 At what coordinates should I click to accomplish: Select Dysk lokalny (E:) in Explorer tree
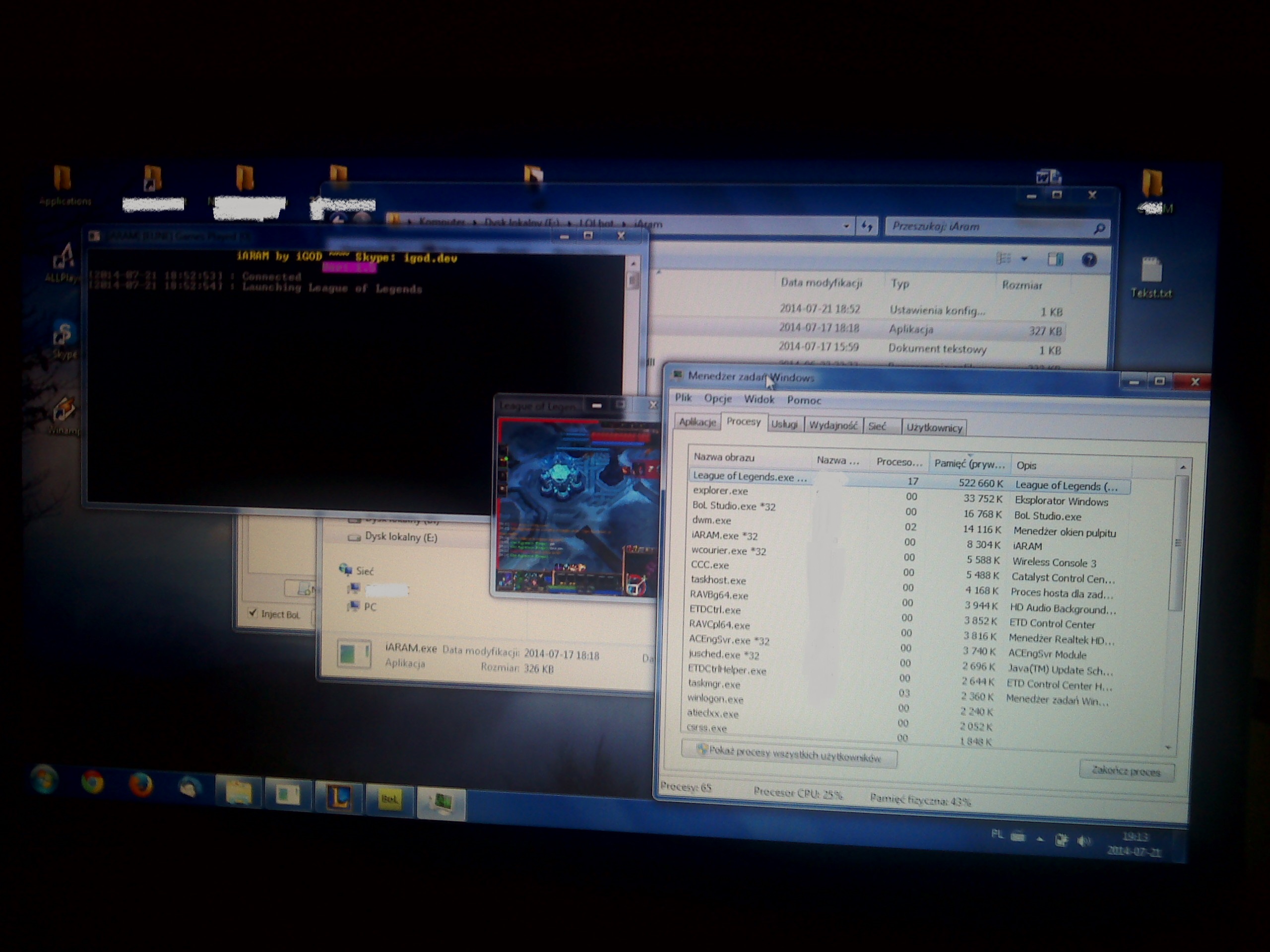click(x=401, y=537)
